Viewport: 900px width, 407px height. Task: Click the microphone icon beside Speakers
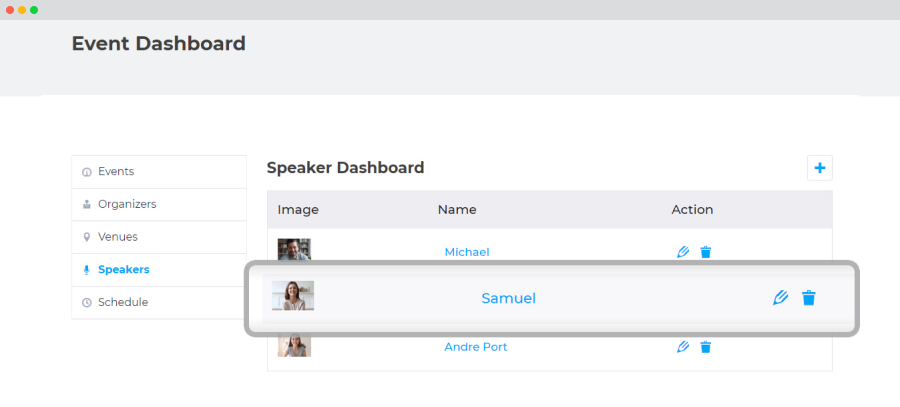pyautogui.click(x=87, y=270)
